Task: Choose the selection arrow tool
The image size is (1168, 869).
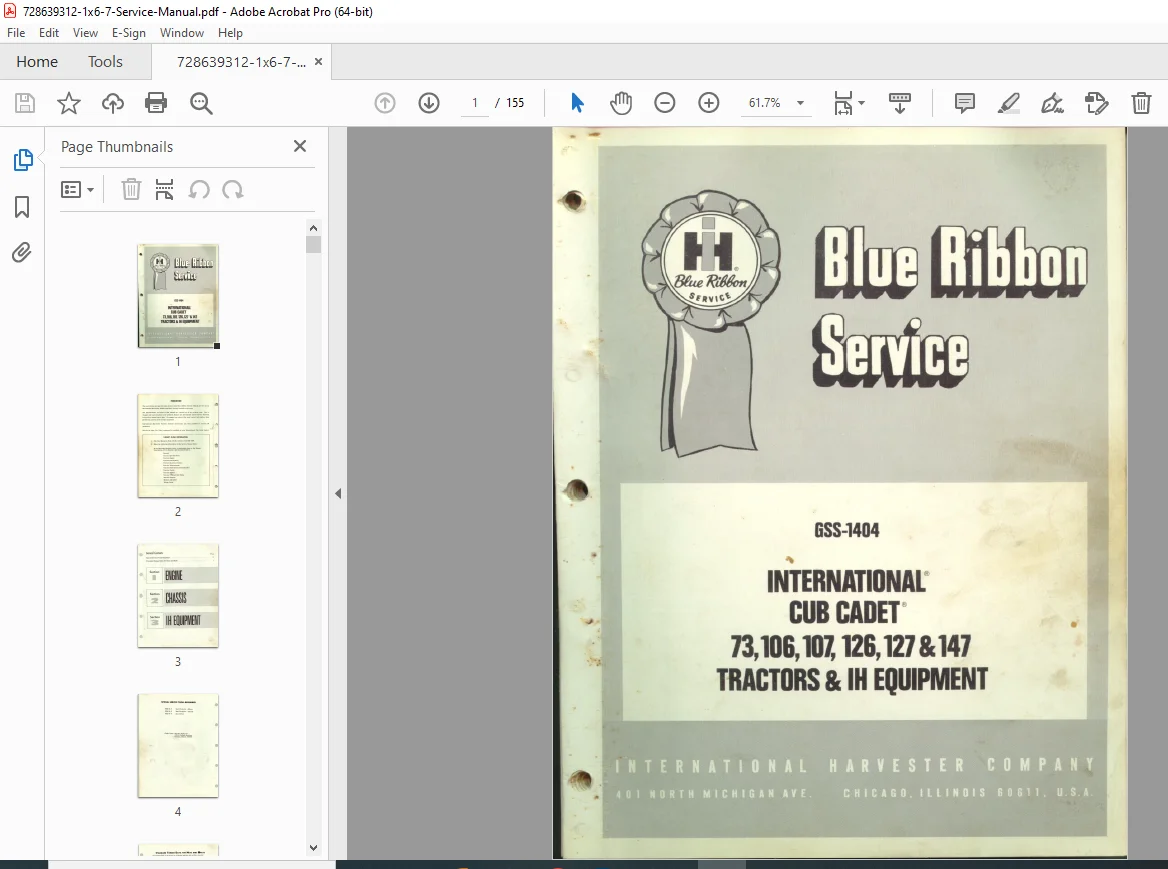Action: click(577, 103)
